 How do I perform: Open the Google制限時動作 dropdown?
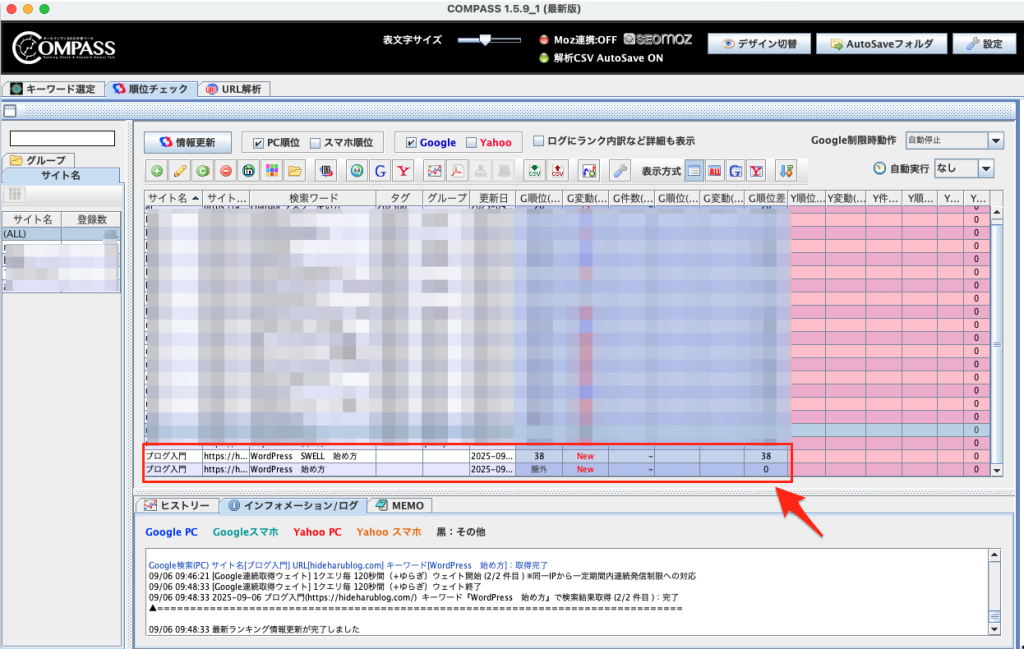coord(995,141)
